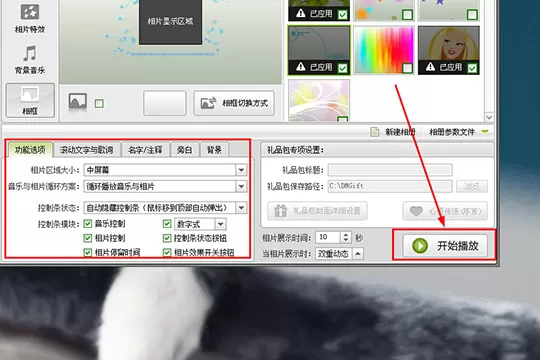Click the 相片展示时间 spinner arrows
The width and height of the screenshot is (540, 360).
(x=346, y=237)
